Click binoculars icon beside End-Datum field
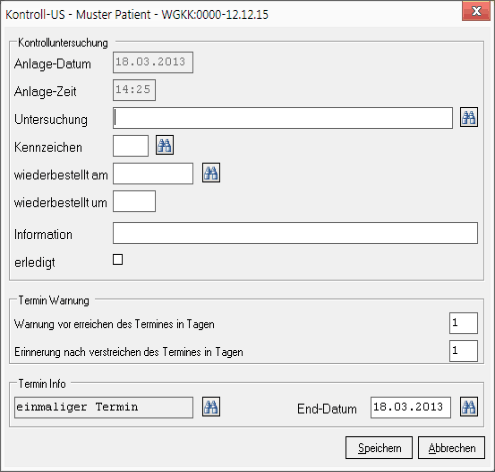The height and width of the screenshot is (472, 495). pyautogui.click(x=469, y=407)
